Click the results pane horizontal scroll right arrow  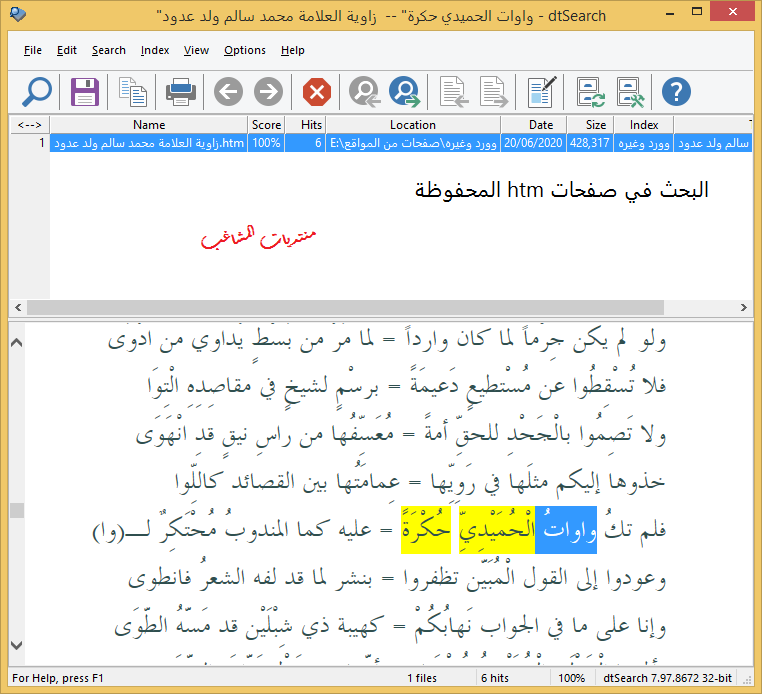[743, 307]
